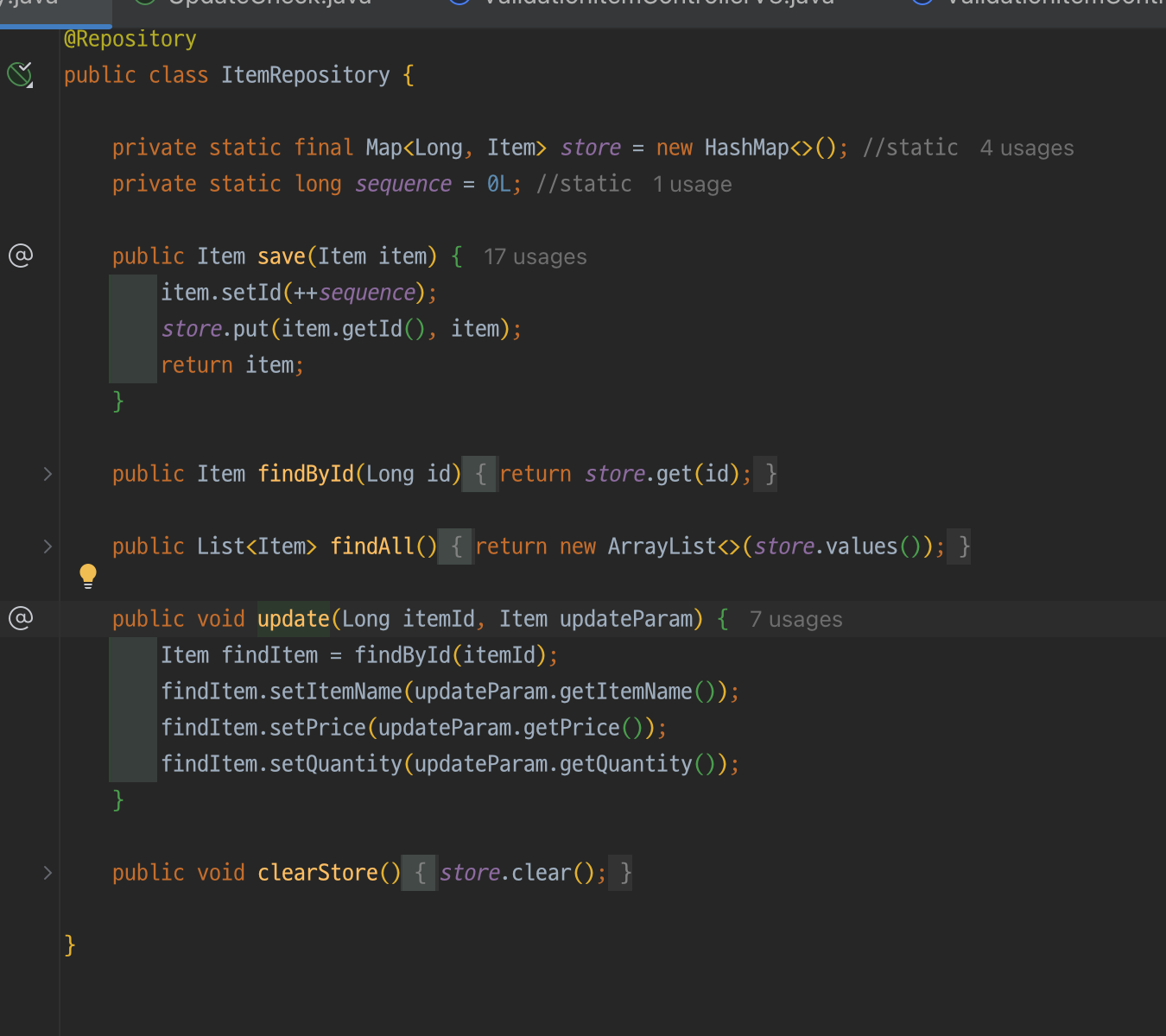
Task: Click the highlighted 'update' method name
Action: (294, 619)
